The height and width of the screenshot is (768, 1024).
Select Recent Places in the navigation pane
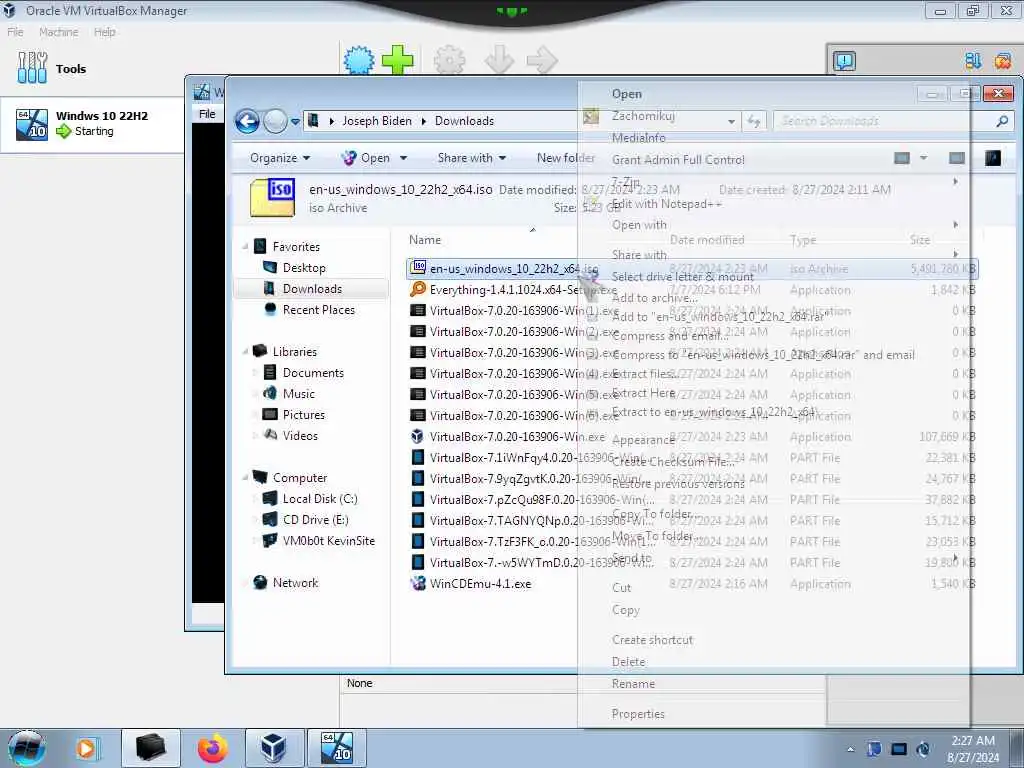click(x=319, y=310)
